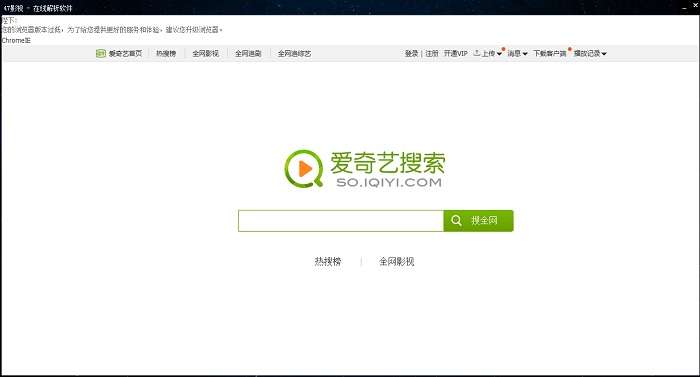Screen dimensions: 700x377
Task: Focus the main search input field
Action: (341, 221)
